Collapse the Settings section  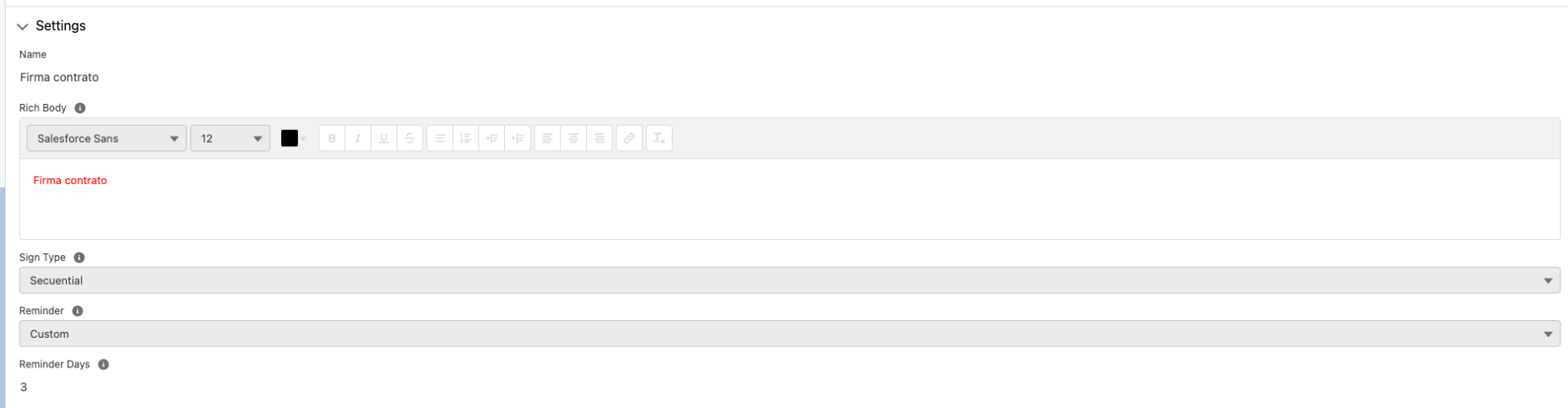point(52,26)
